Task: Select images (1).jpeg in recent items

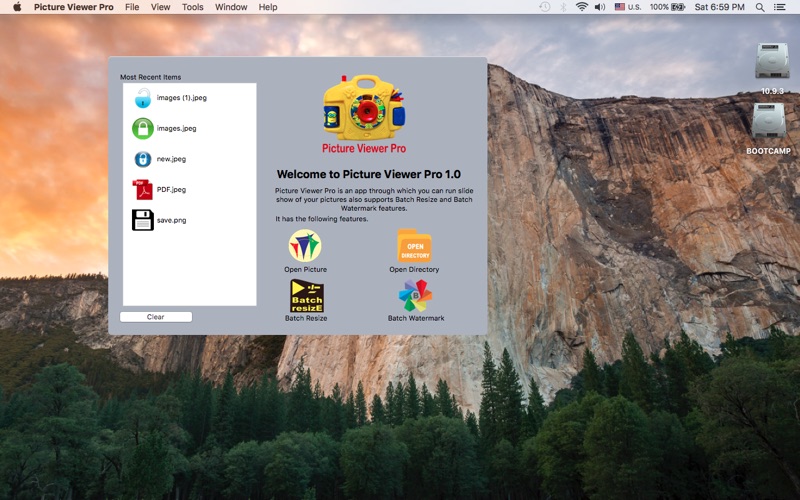Action: point(182,97)
